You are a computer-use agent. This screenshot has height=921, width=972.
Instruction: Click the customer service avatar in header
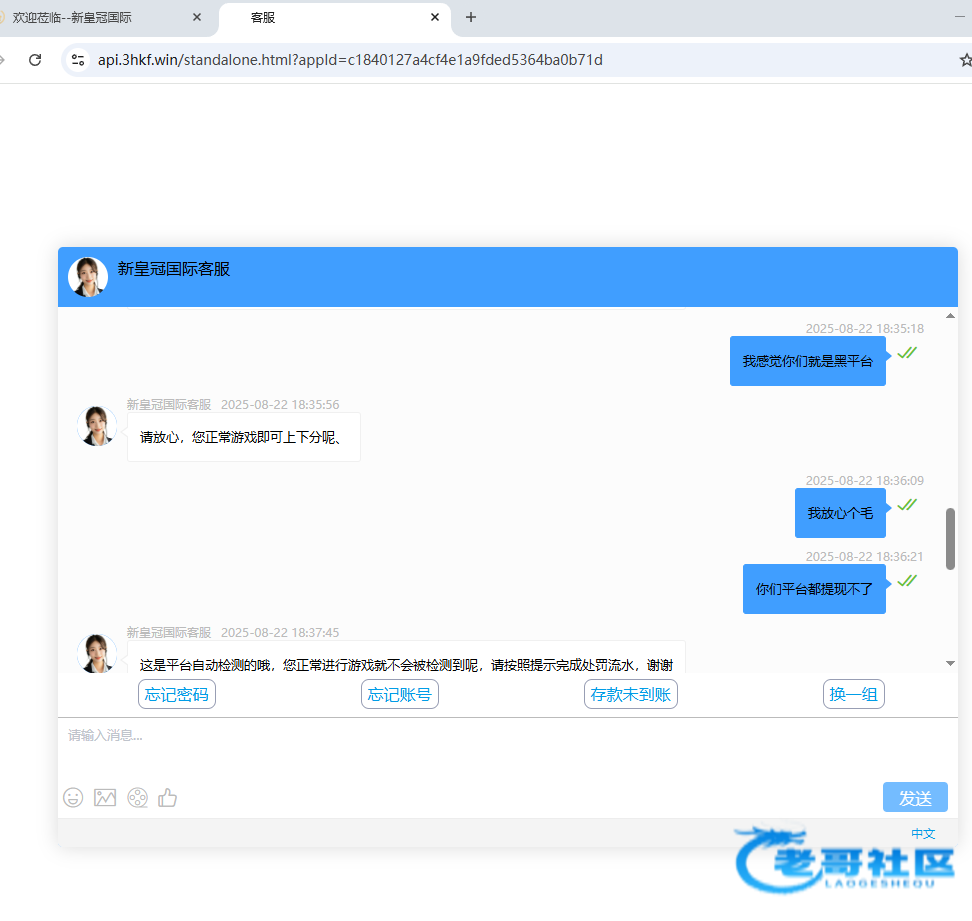[88, 277]
